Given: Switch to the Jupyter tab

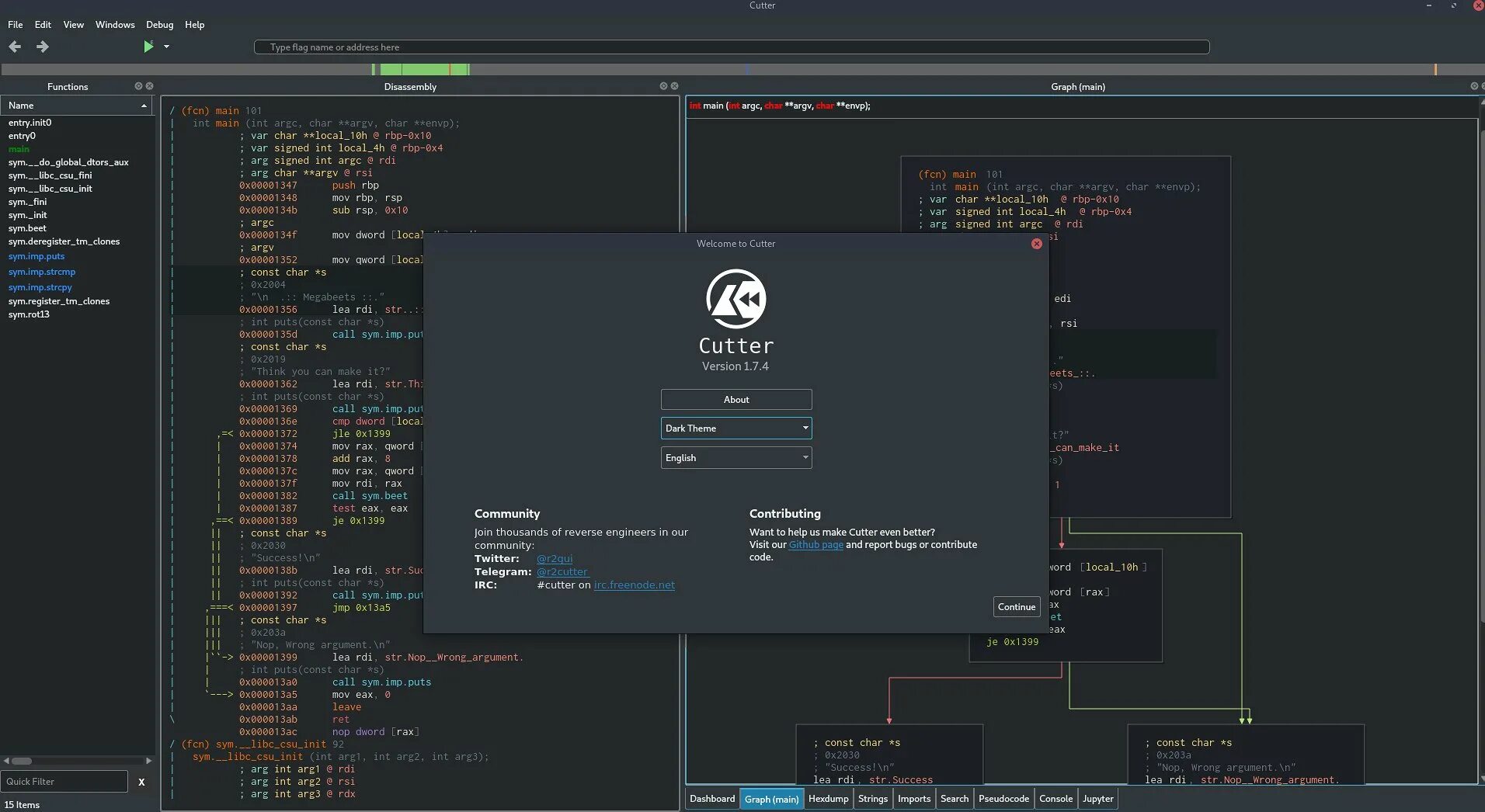Looking at the screenshot, I should [1098, 799].
